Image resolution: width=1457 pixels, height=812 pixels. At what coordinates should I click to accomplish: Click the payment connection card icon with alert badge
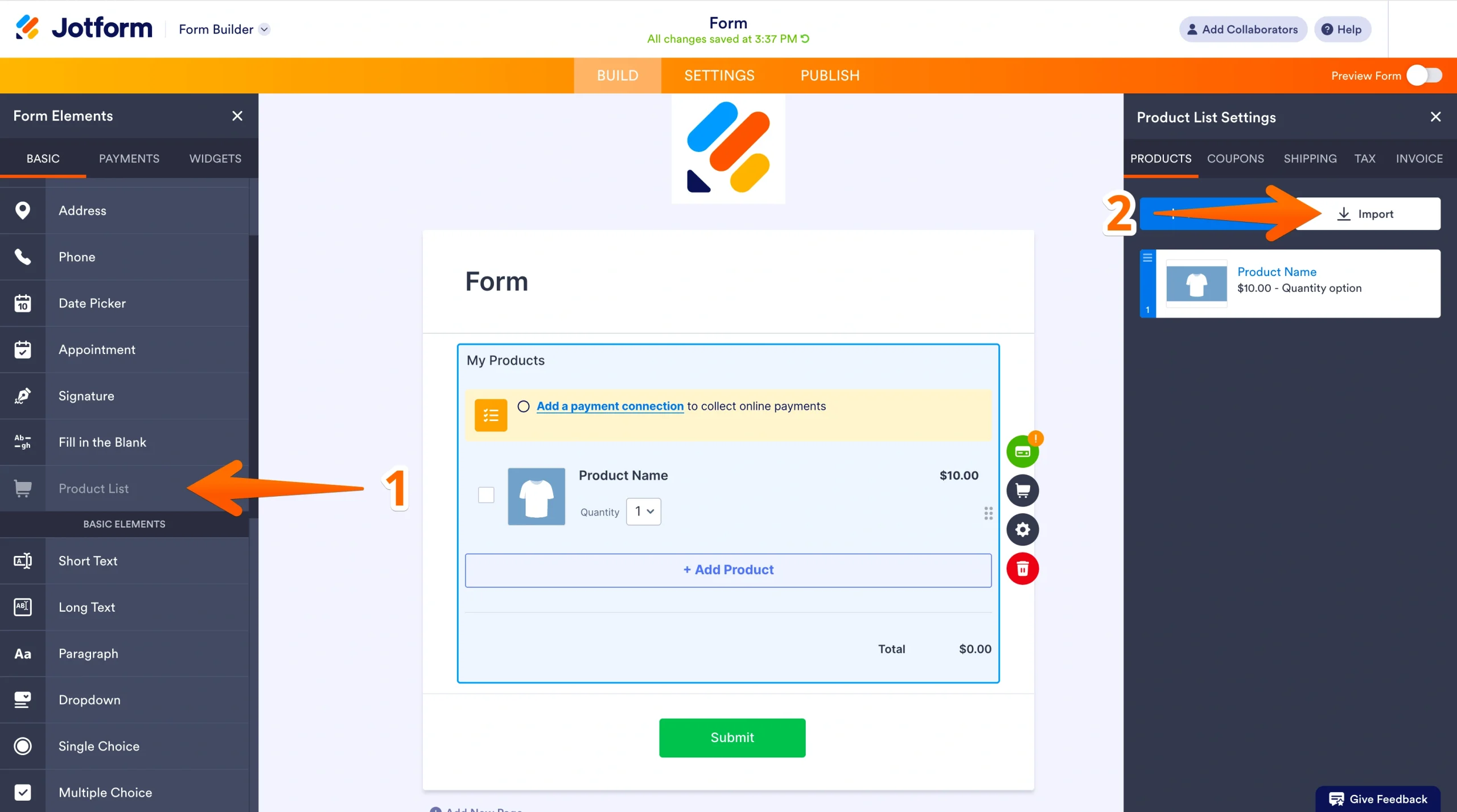click(1022, 450)
